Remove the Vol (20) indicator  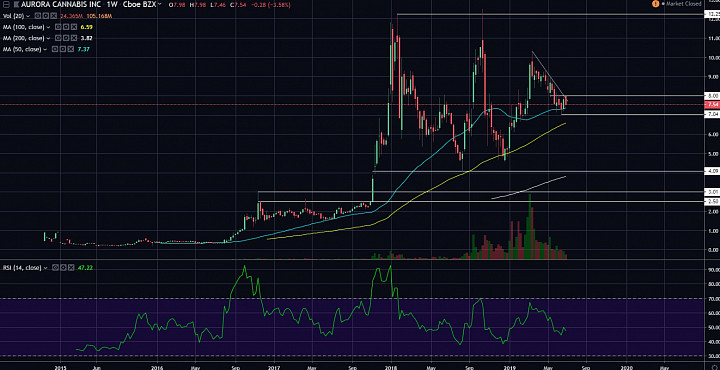pos(54,16)
